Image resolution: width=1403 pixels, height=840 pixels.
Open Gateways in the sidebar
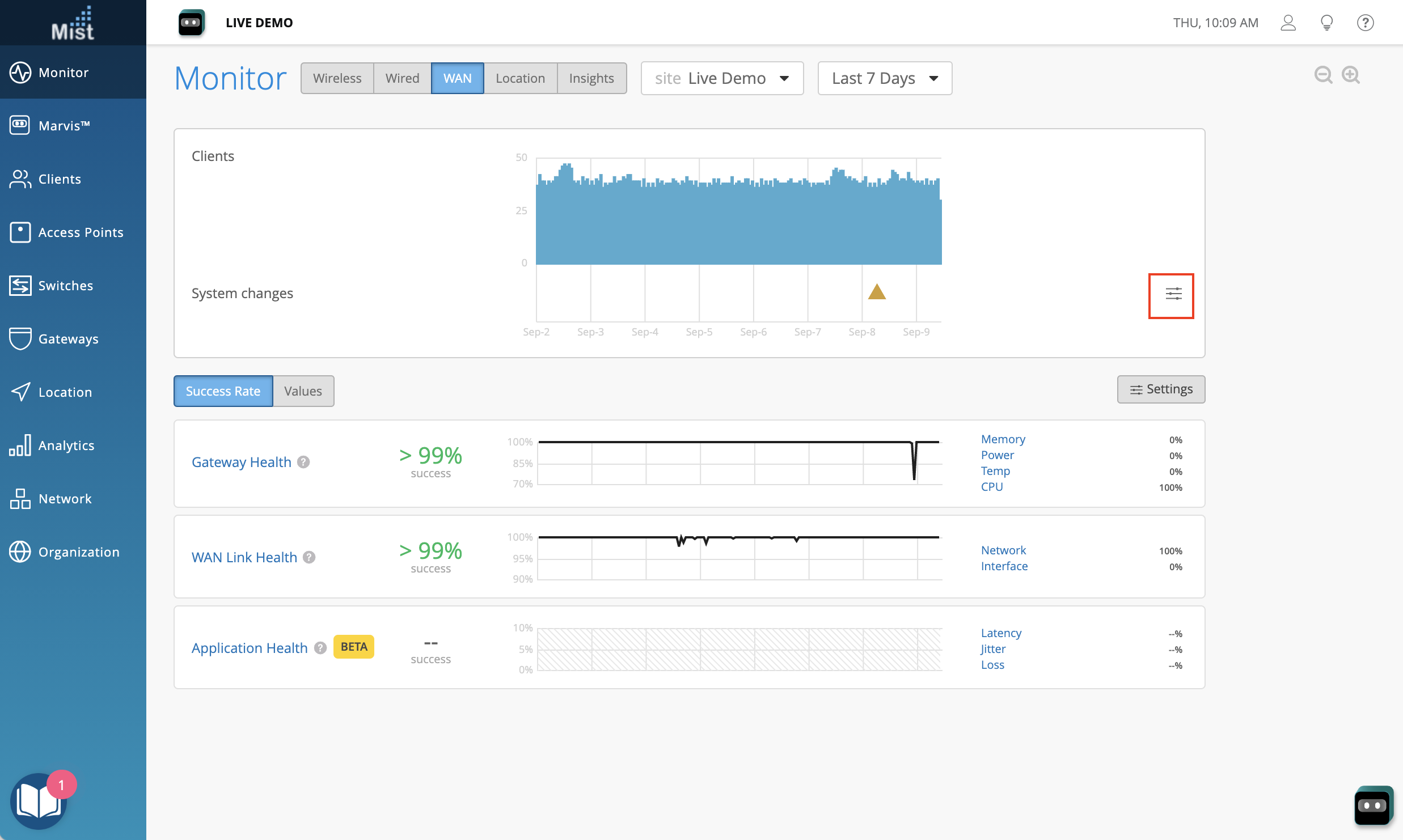tap(68, 339)
